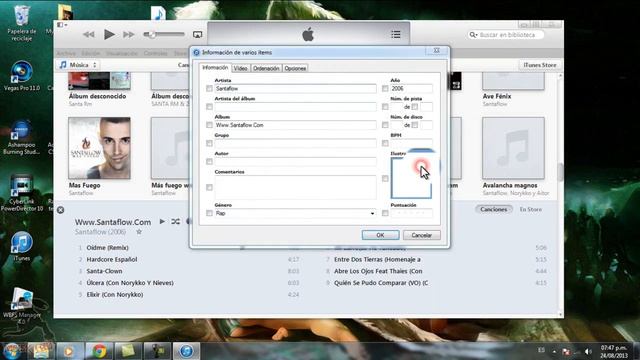Viewport: 640px width, 360px height.
Task: Open the Up Next list icon
Action: click(x=396, y=35)
